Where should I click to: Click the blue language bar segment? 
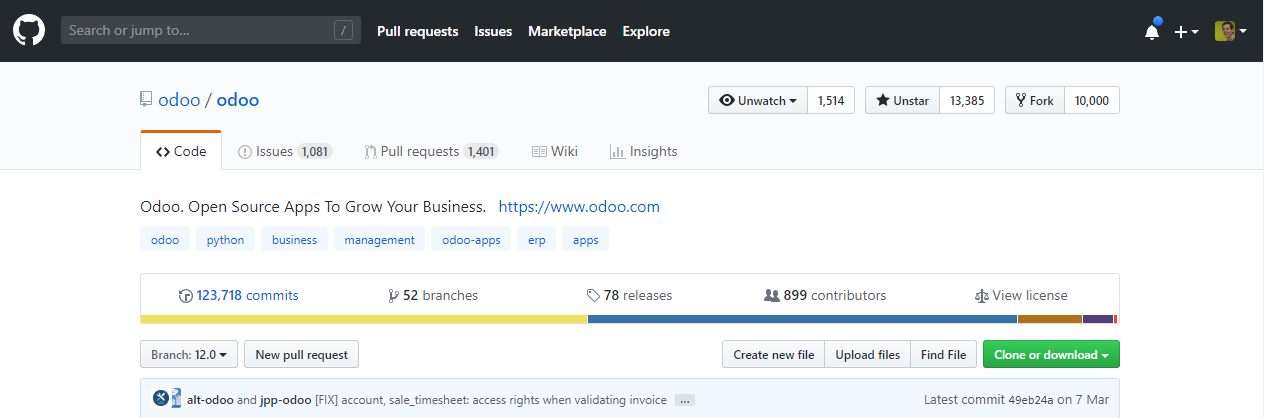point(802,319)
